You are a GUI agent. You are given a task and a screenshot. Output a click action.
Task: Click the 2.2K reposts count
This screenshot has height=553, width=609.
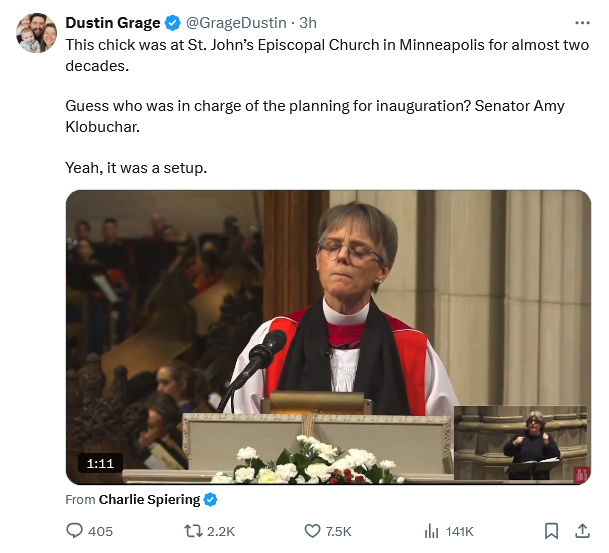(221, 531)
